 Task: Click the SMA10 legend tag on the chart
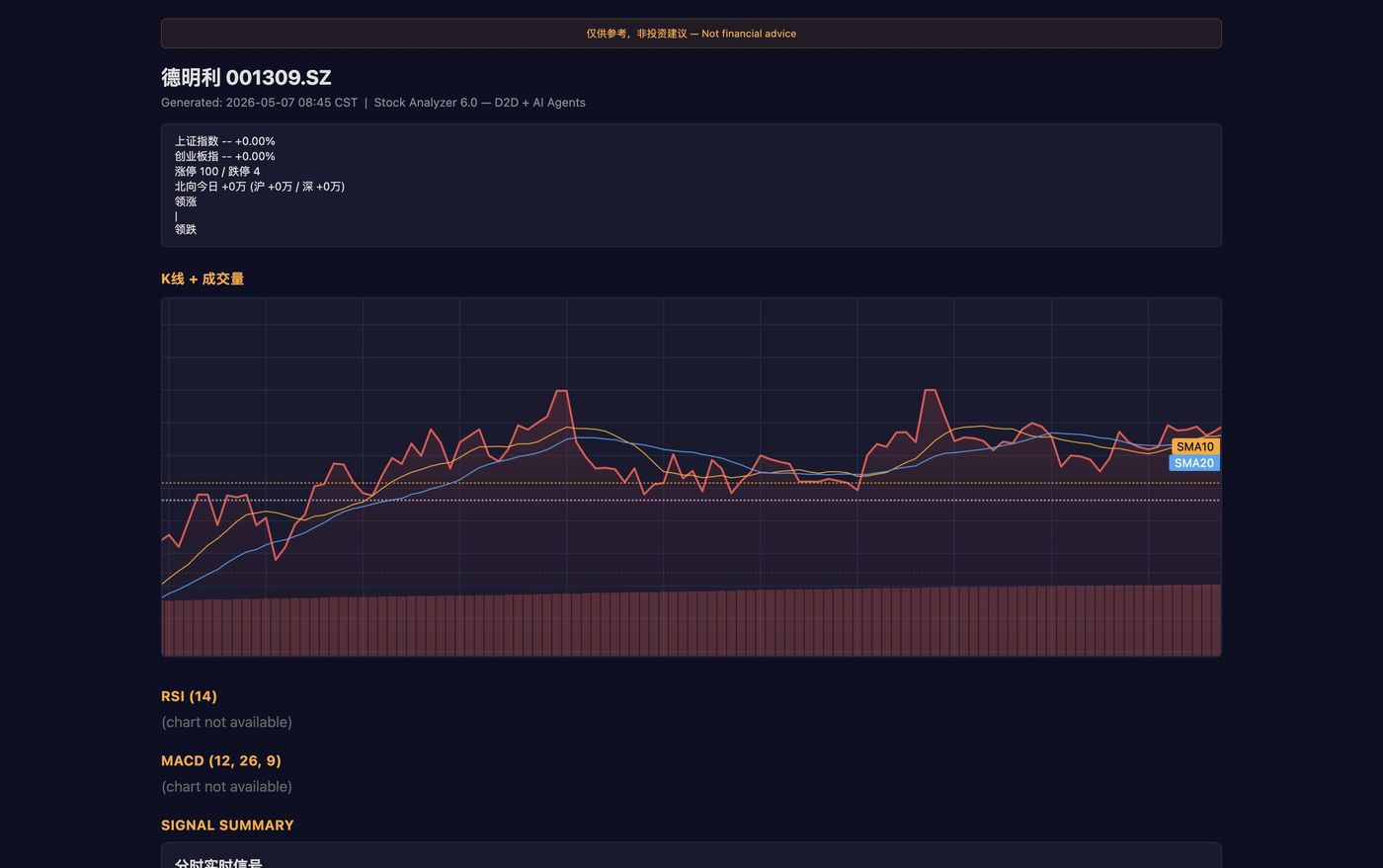pyautogui.click(x=1195, y=446)
